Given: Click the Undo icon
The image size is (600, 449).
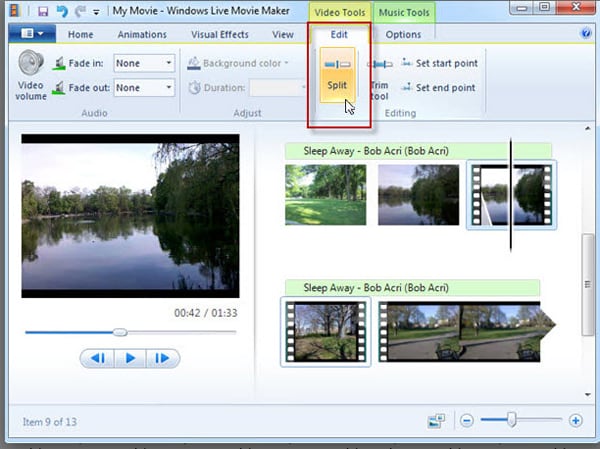Looking at the screenshot, I should (x=62, y=11).
